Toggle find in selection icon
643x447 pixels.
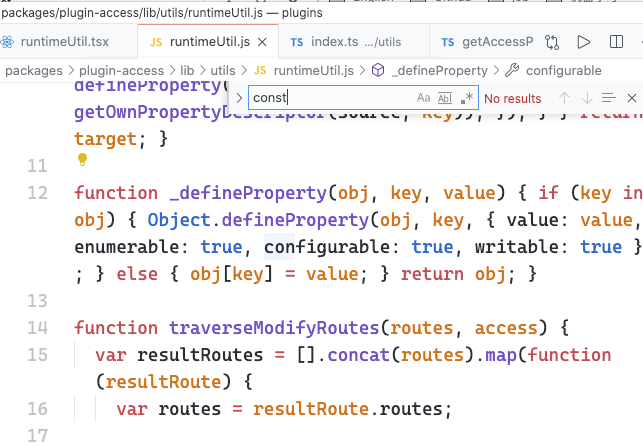(609, 98)
